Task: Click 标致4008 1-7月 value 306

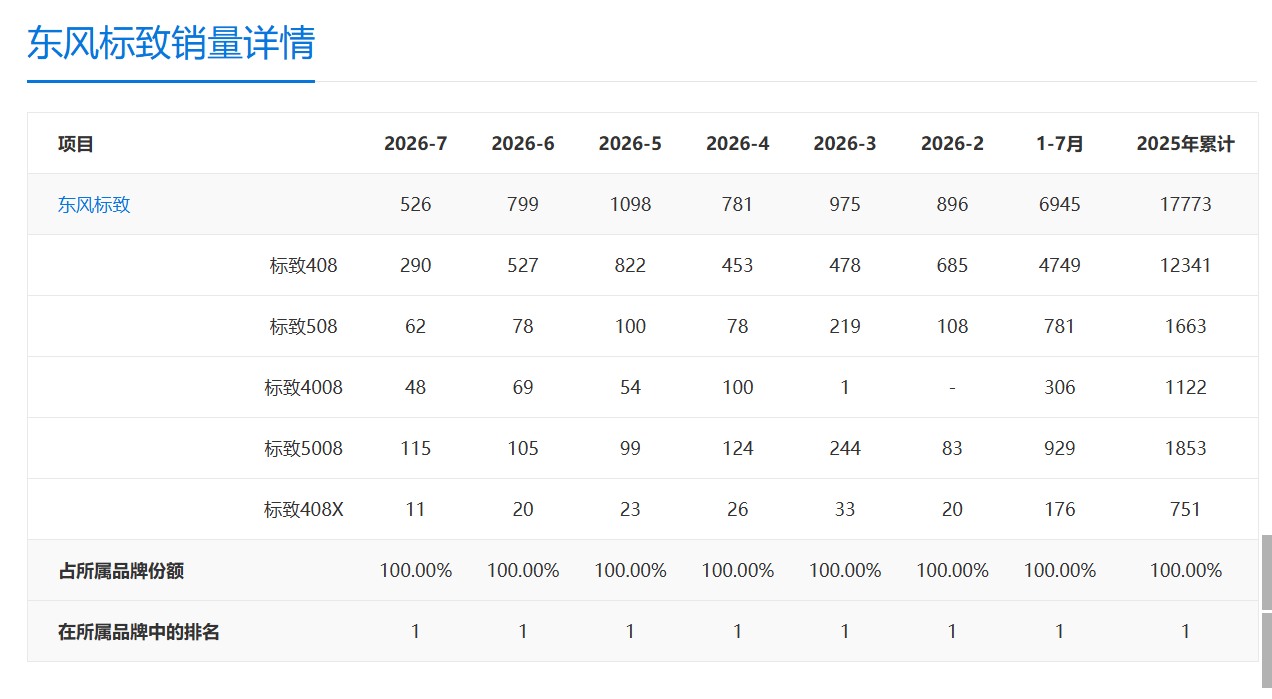Action: (1060, 388)
